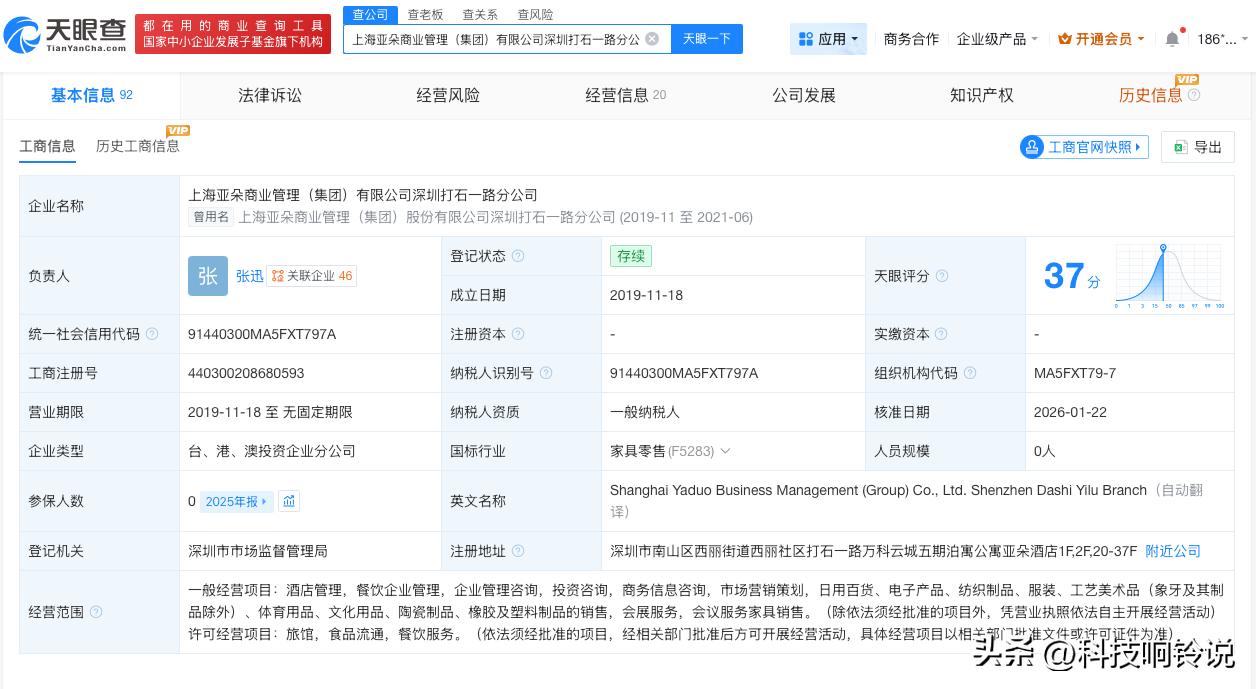Screen dimensions: 1256x689
Task: Click 深圳市市场监督管理局 registration authority
Action: point(258,551)
